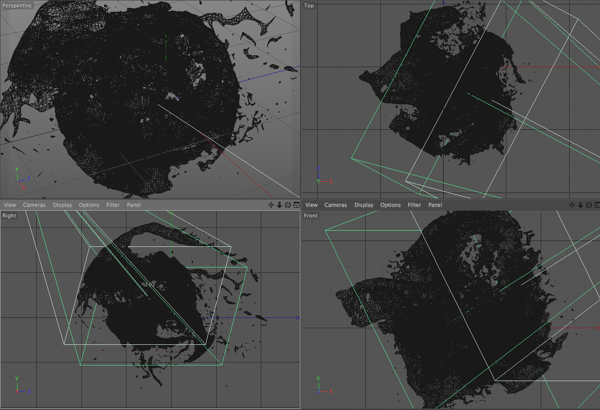The height and width of the screenshot is (410, 600).
Task: Click the orbit rotate icon in the Front view
Action: click(x=588, y=205)
